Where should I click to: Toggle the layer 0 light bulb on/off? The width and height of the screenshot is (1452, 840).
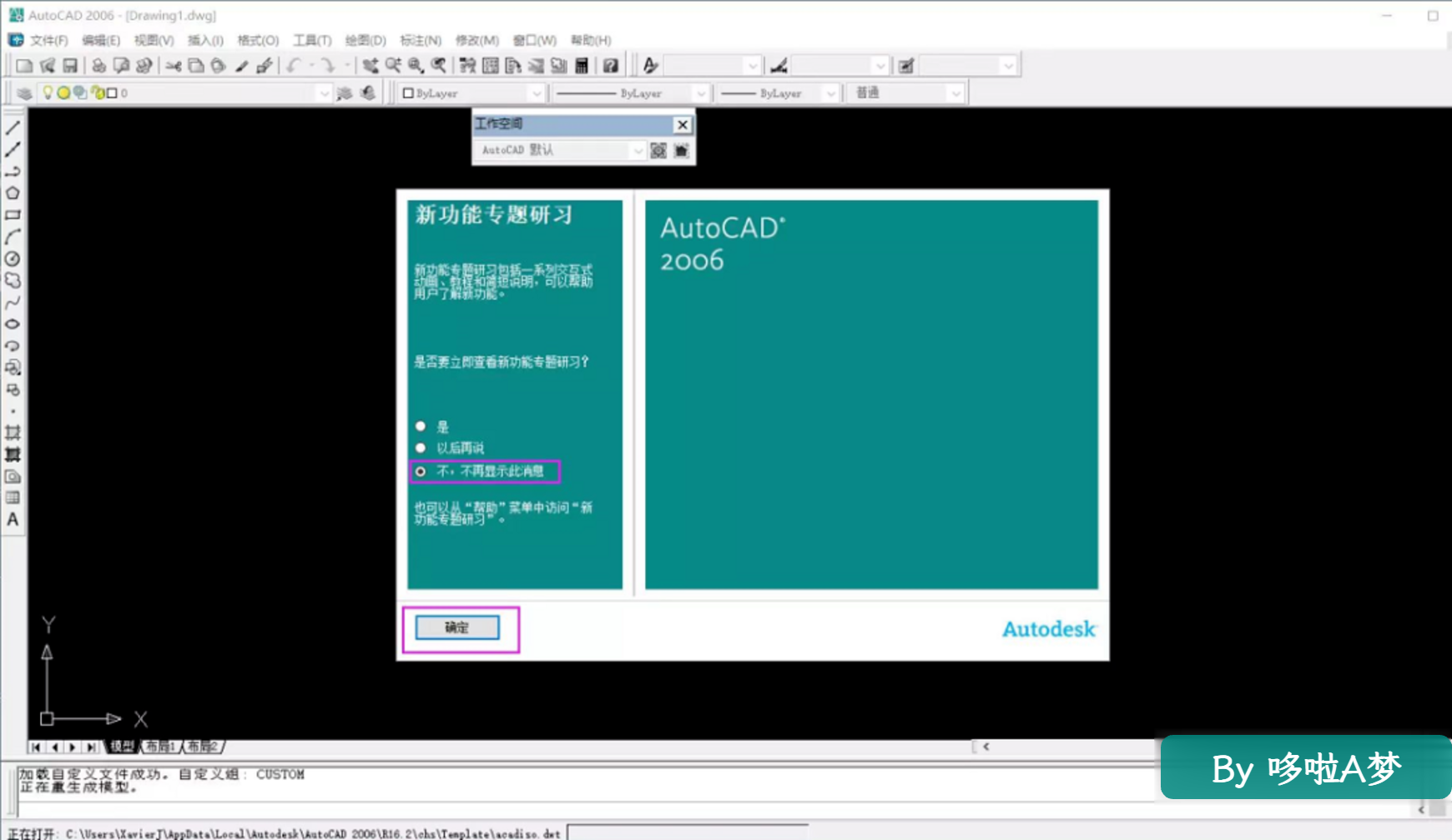pyautogui.click(x=48, y=93)
